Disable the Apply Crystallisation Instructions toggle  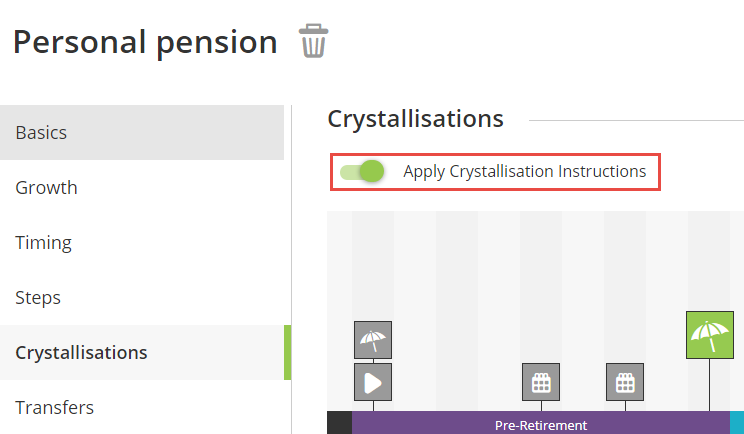click(x=362, y=172)
